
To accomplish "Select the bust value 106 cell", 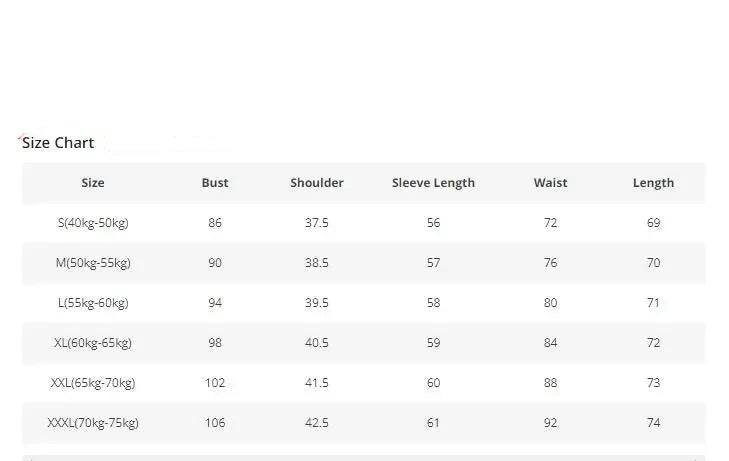I will click(215, 423).
